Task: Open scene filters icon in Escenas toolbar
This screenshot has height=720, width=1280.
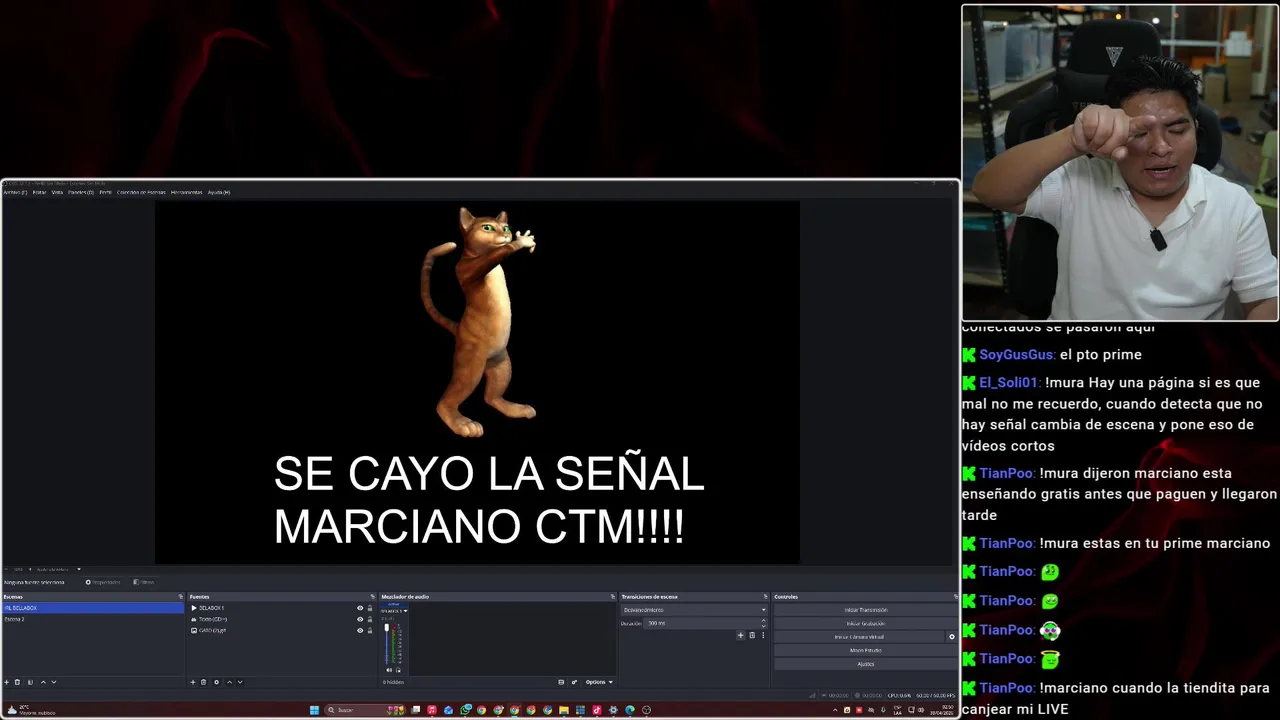Action: (30, 682)
